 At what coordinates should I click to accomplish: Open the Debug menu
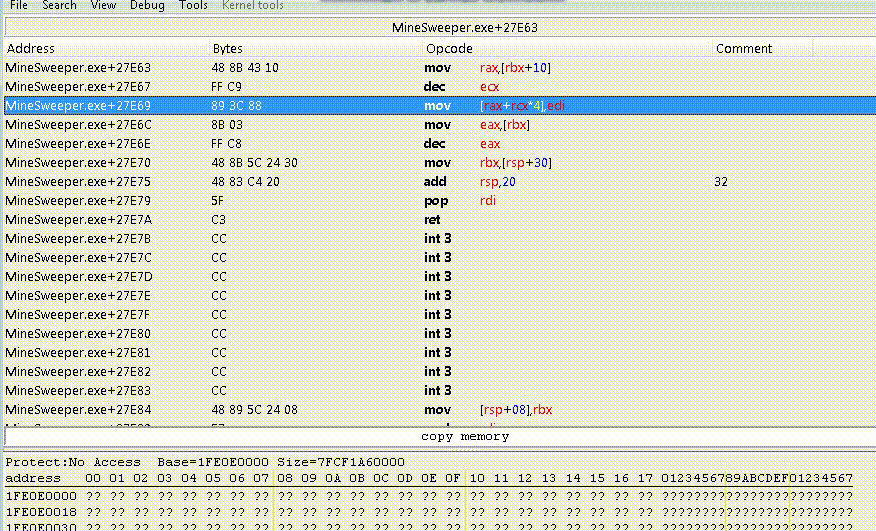tap(147, 6)
